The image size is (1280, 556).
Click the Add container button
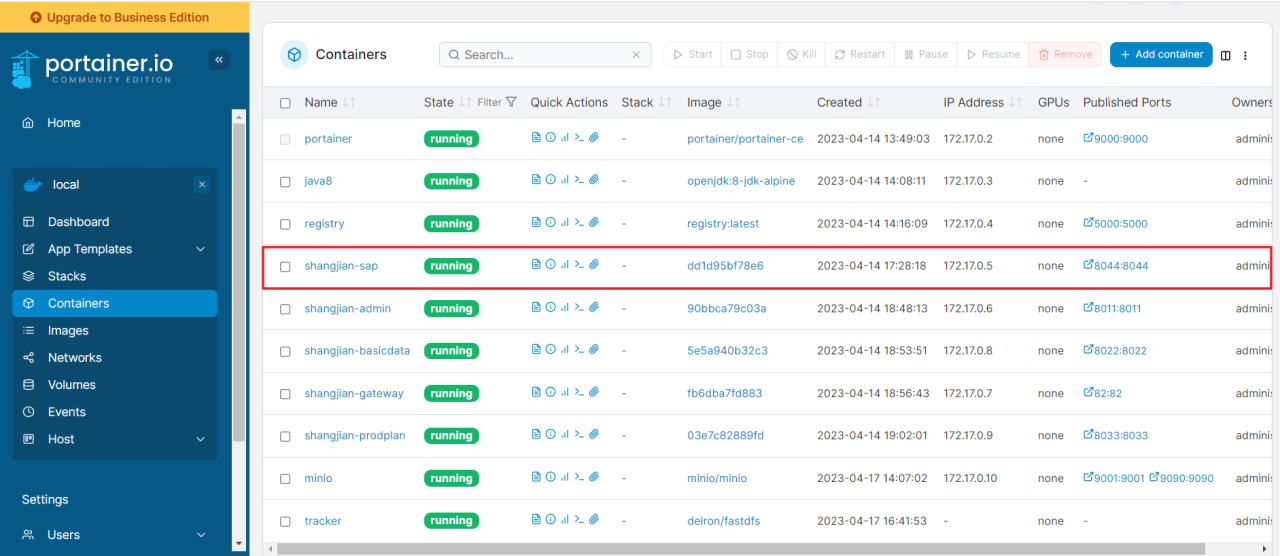coord(1160,55)
